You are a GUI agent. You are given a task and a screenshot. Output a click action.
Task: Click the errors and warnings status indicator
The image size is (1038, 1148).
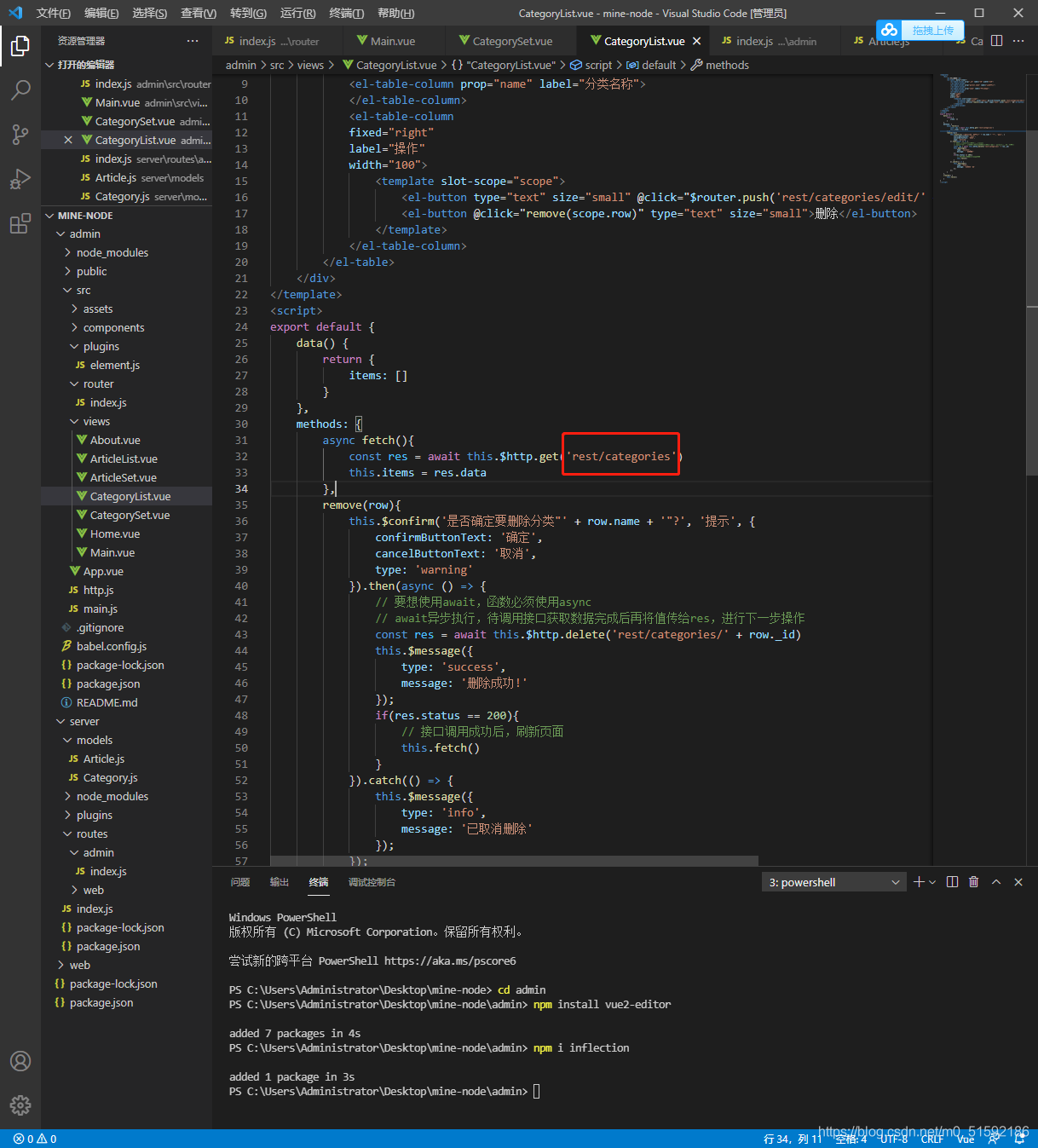tap(35, 1139)
